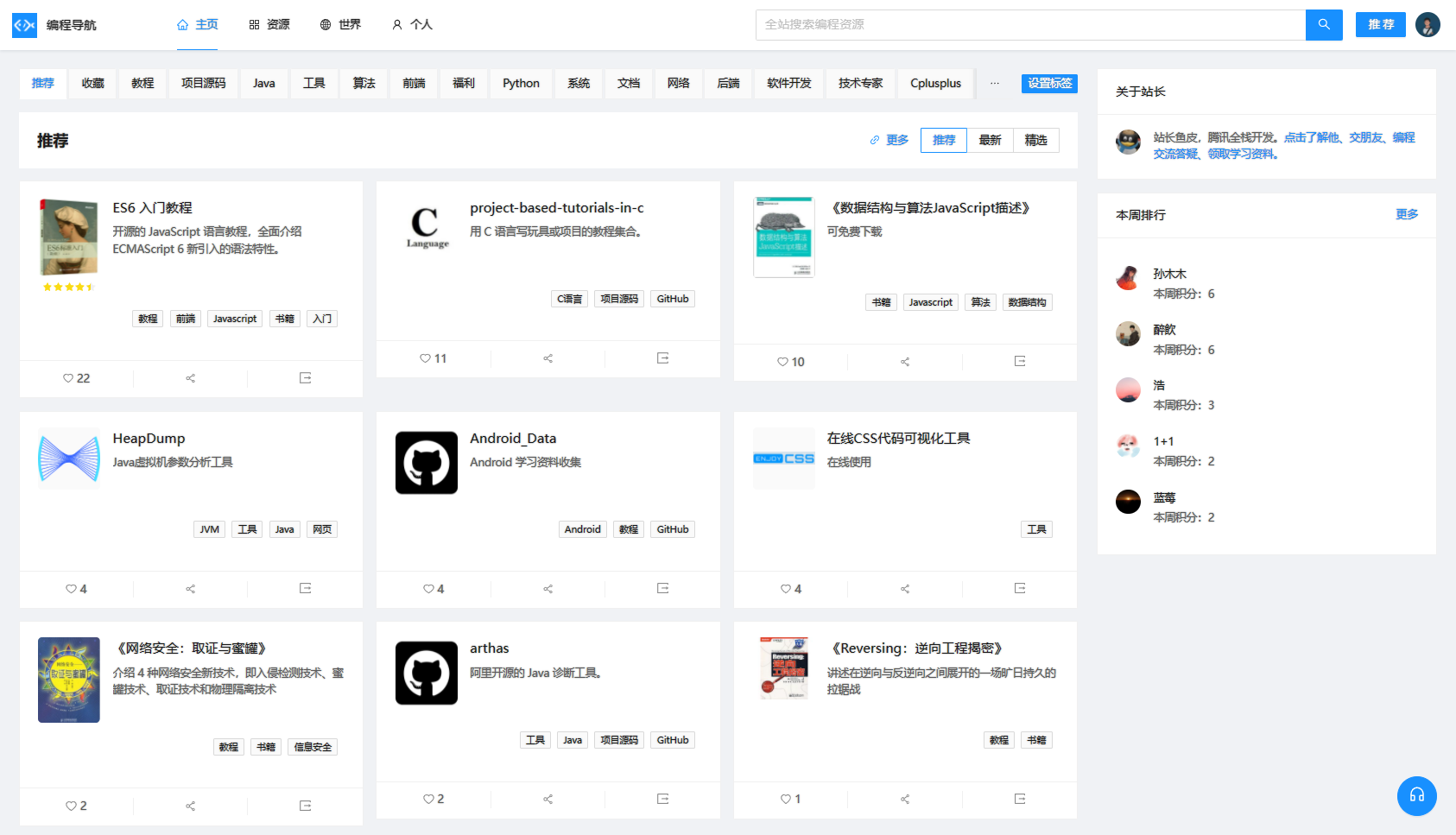Expand more tags with the ellipsis button
1456x835 pixels.
coord(995,84)
